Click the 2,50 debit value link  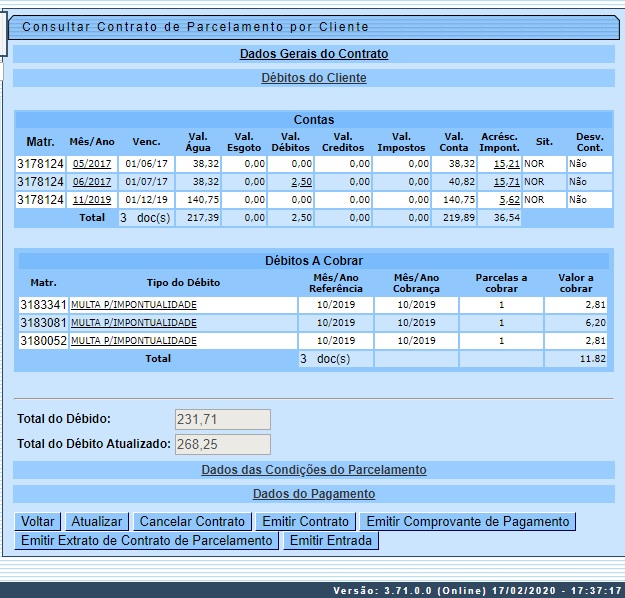click(301, 182)
